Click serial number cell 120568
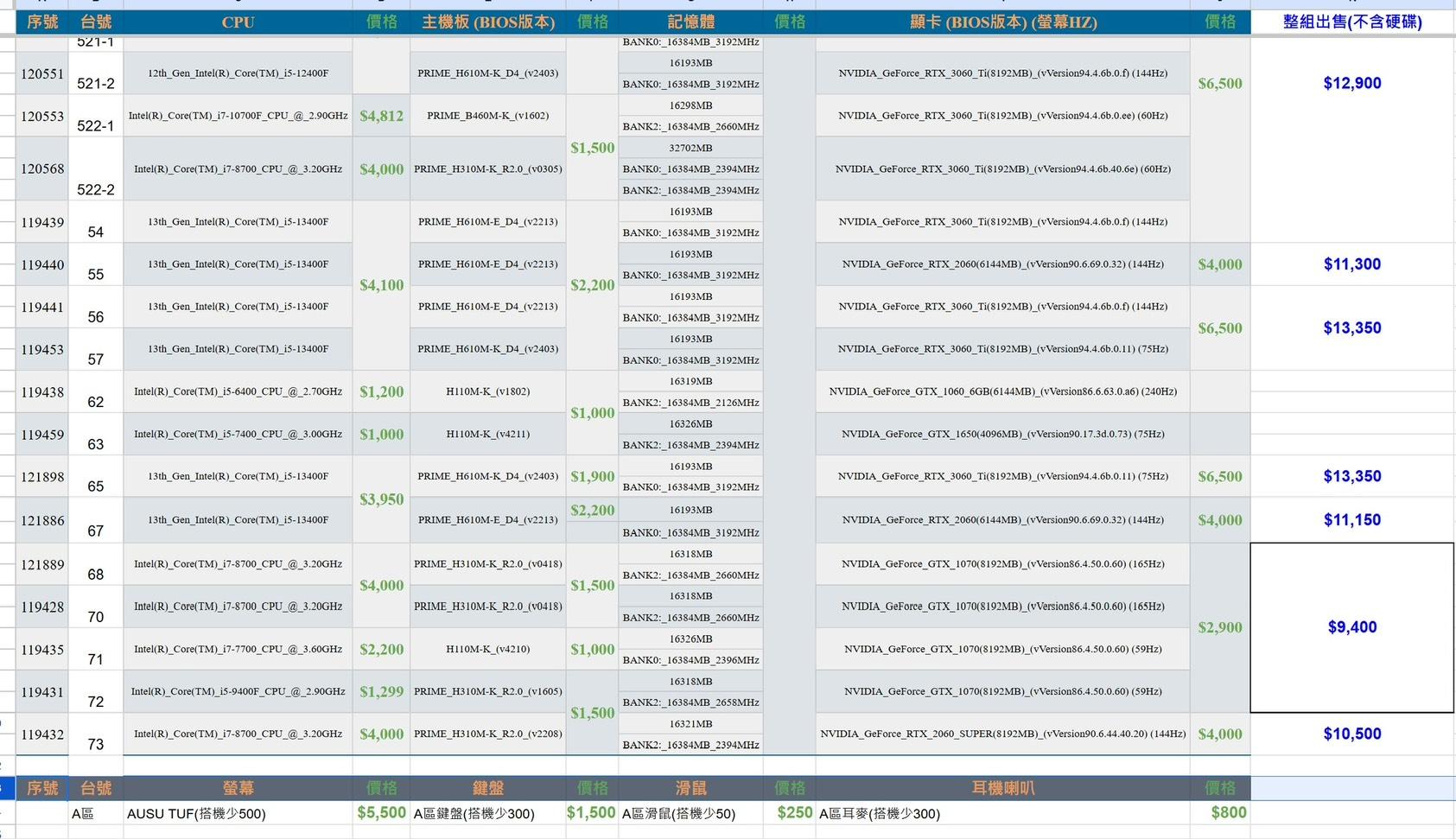 click(x=42, y=168)
